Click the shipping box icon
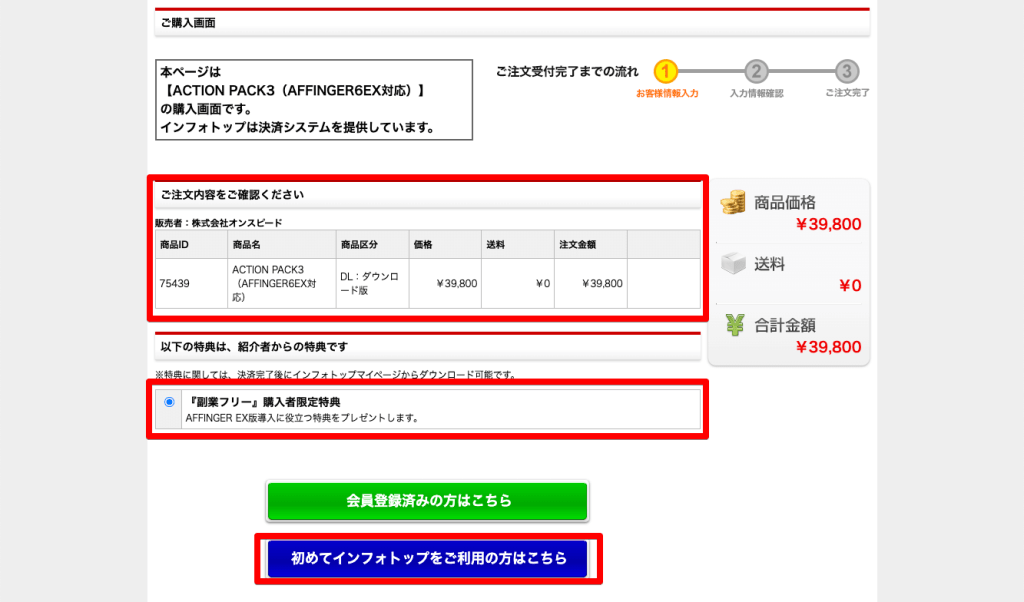1024x602 pixels. tap(733, 264)
